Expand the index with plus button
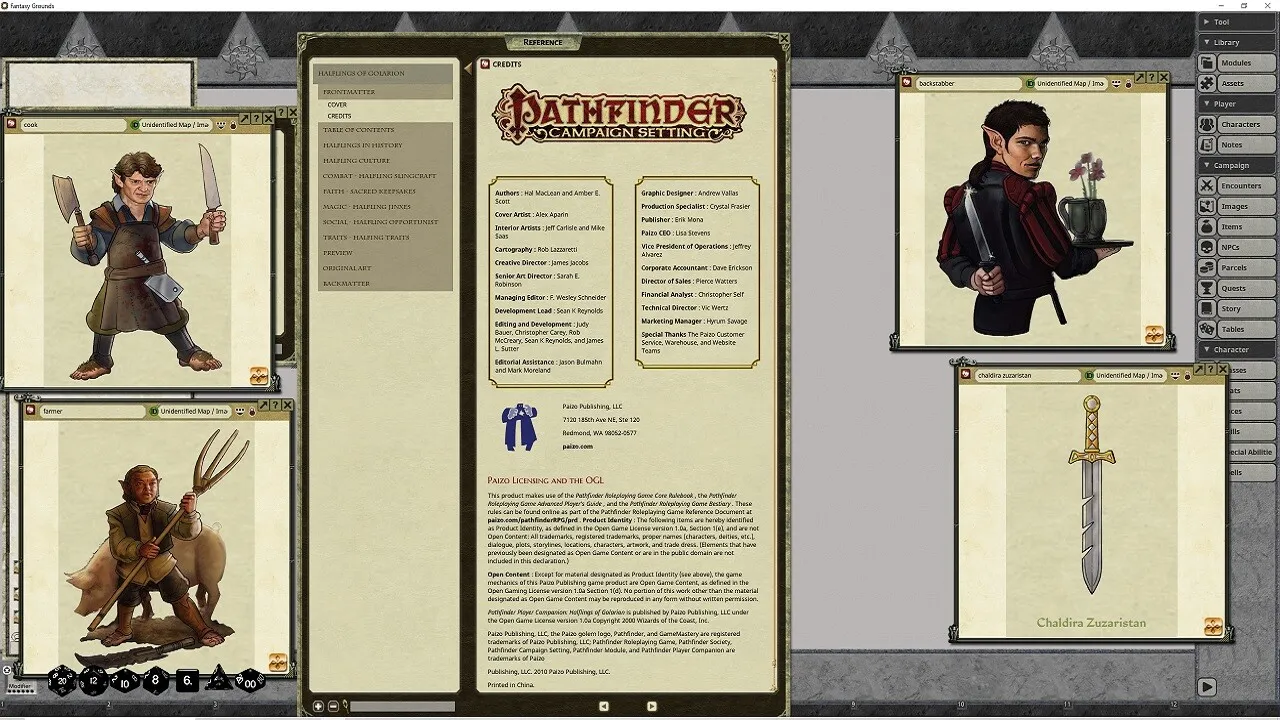 pyautogui.click(x=319, y=706)
